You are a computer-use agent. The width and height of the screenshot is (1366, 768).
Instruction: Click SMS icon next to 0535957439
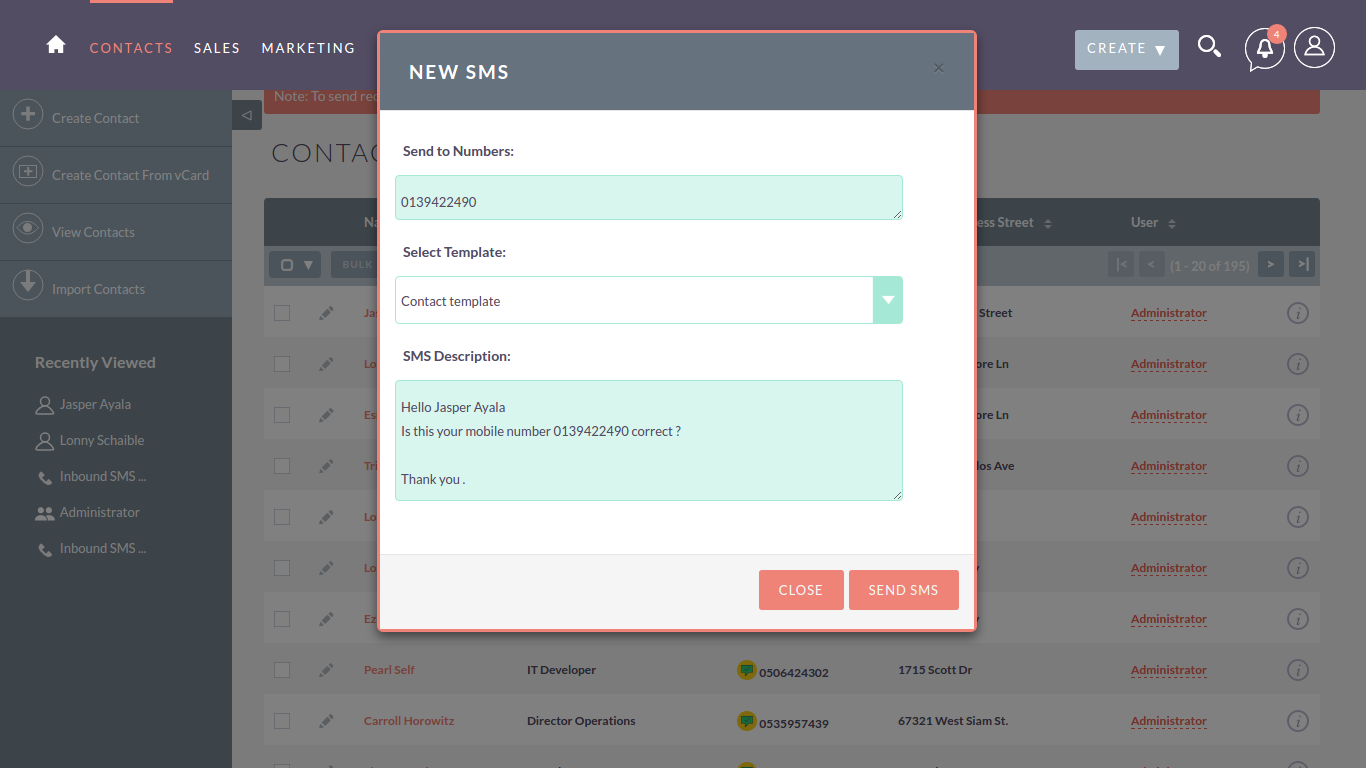pyautogui.click(x=746, y=721)
